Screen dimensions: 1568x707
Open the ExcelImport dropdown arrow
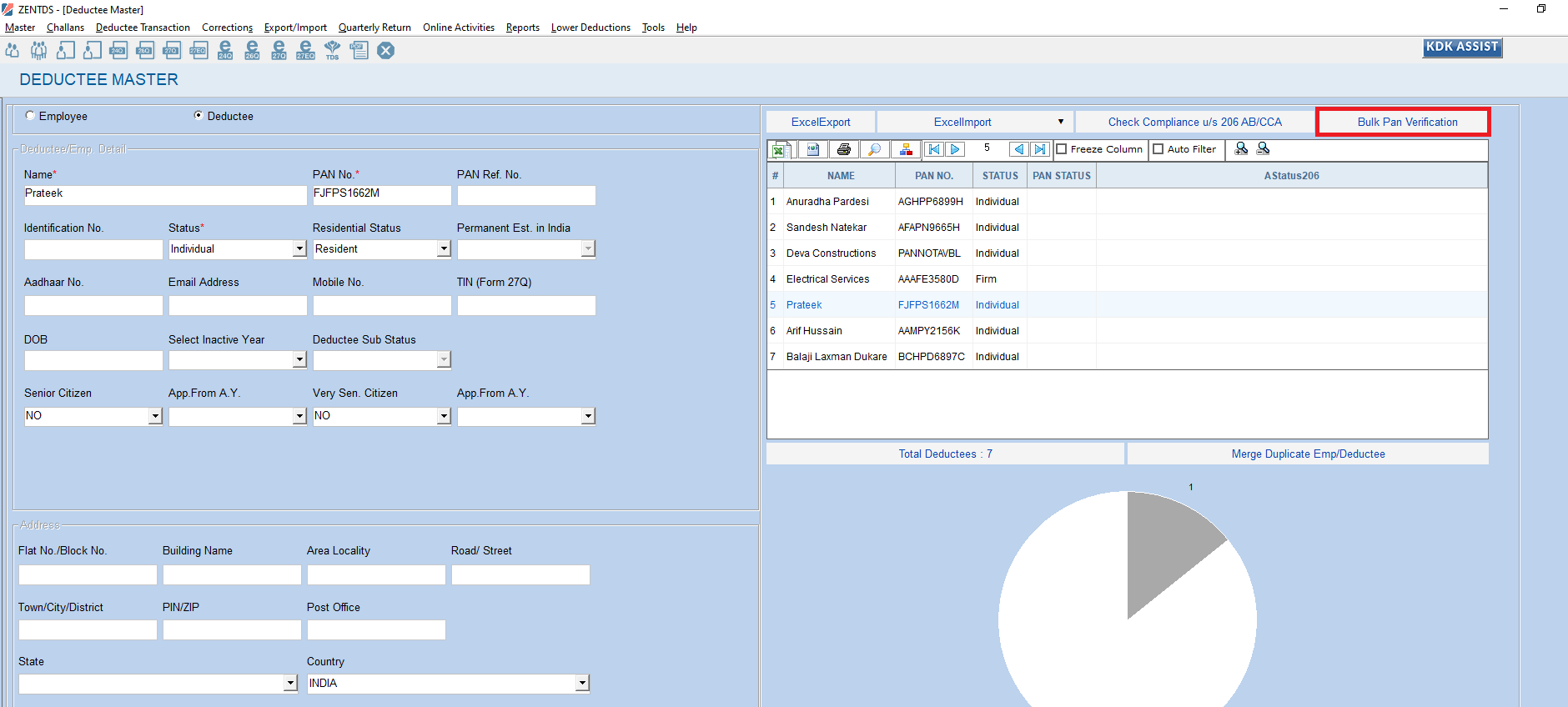click(x=1061, y=122)
